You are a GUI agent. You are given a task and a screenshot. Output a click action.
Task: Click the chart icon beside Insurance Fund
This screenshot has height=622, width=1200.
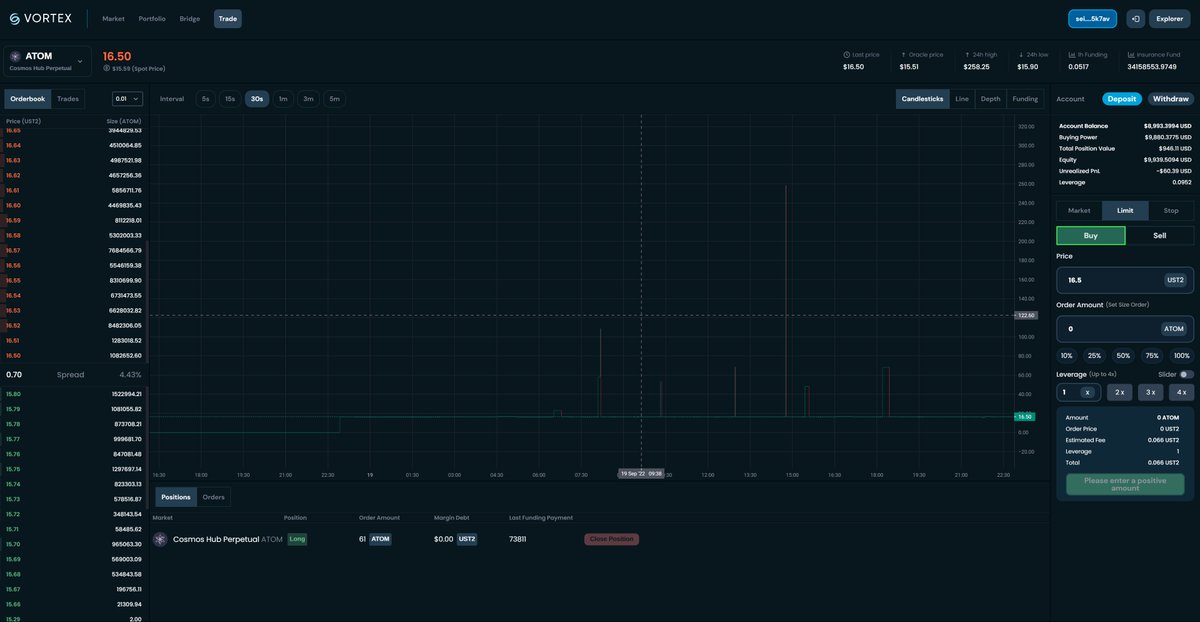click(1130, 55)
